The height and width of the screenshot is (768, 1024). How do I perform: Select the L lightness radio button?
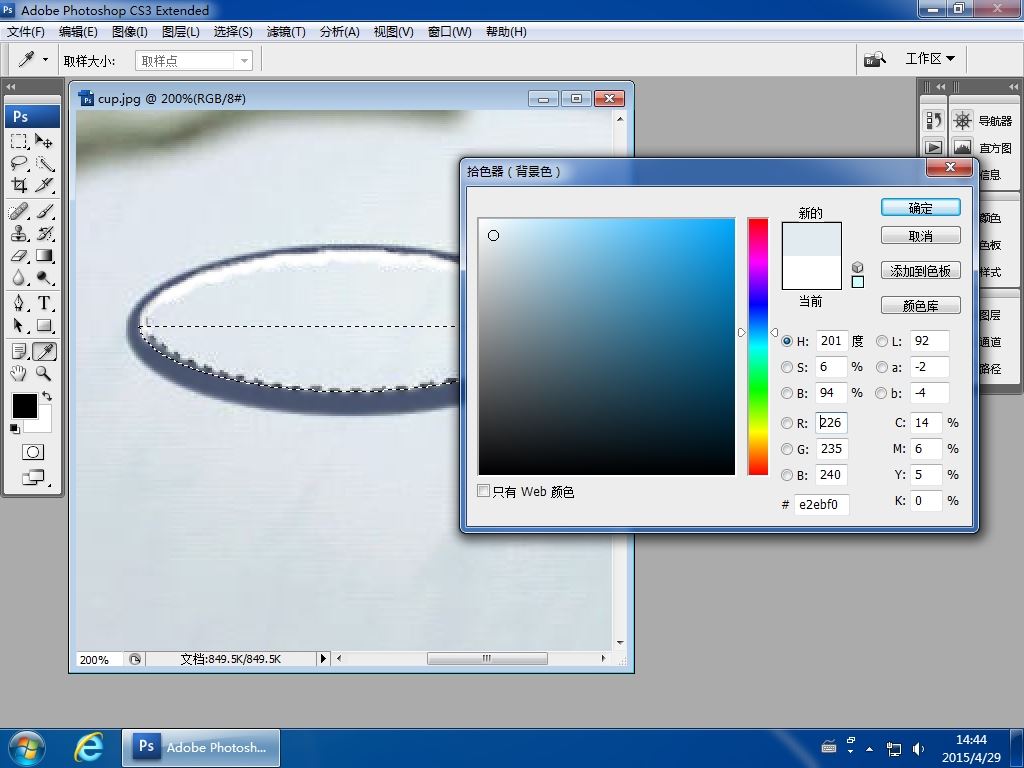[882, 341]
